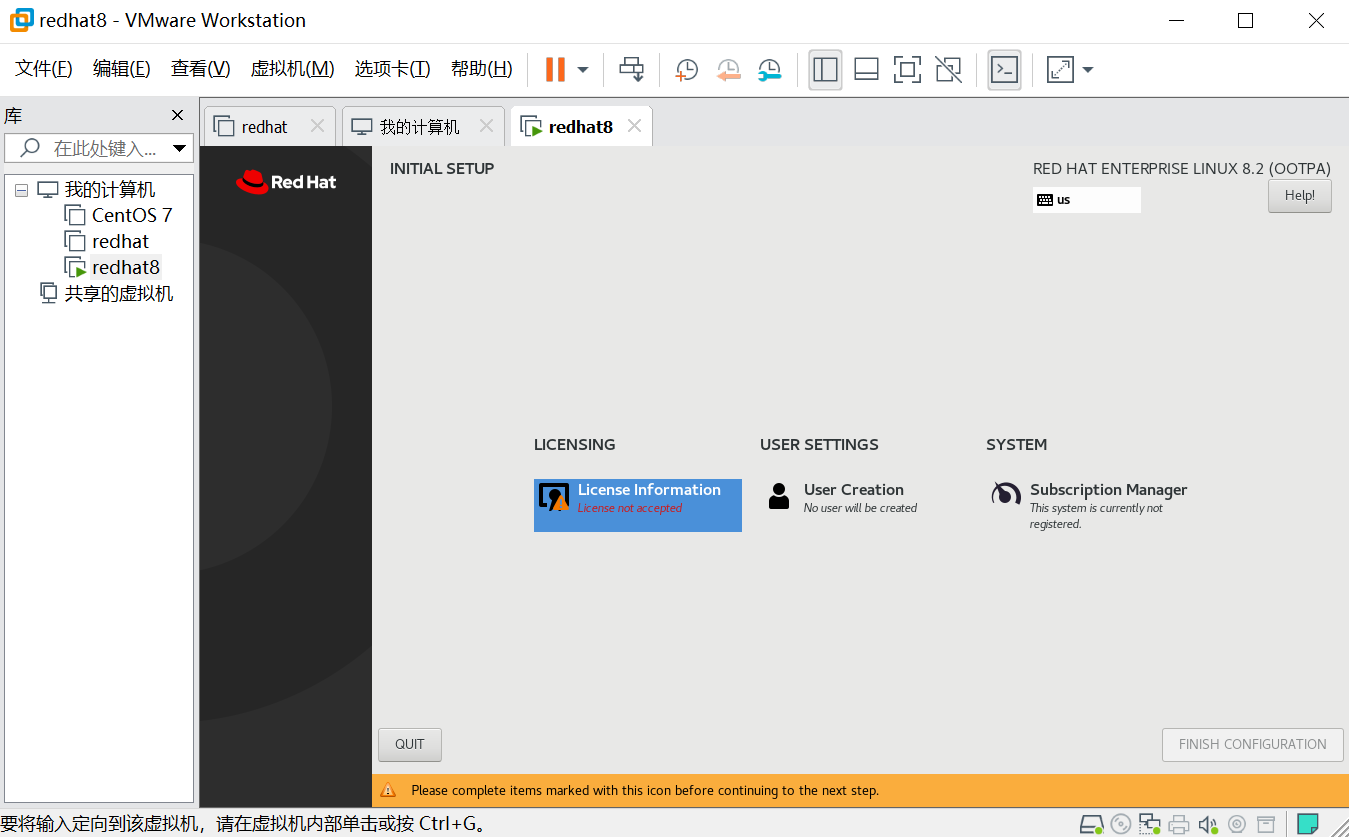Image resolution: width=1349 pixels, height=837 pixels.
Task: Revert to the previous snapshot icon
Action: click(728, 70)
